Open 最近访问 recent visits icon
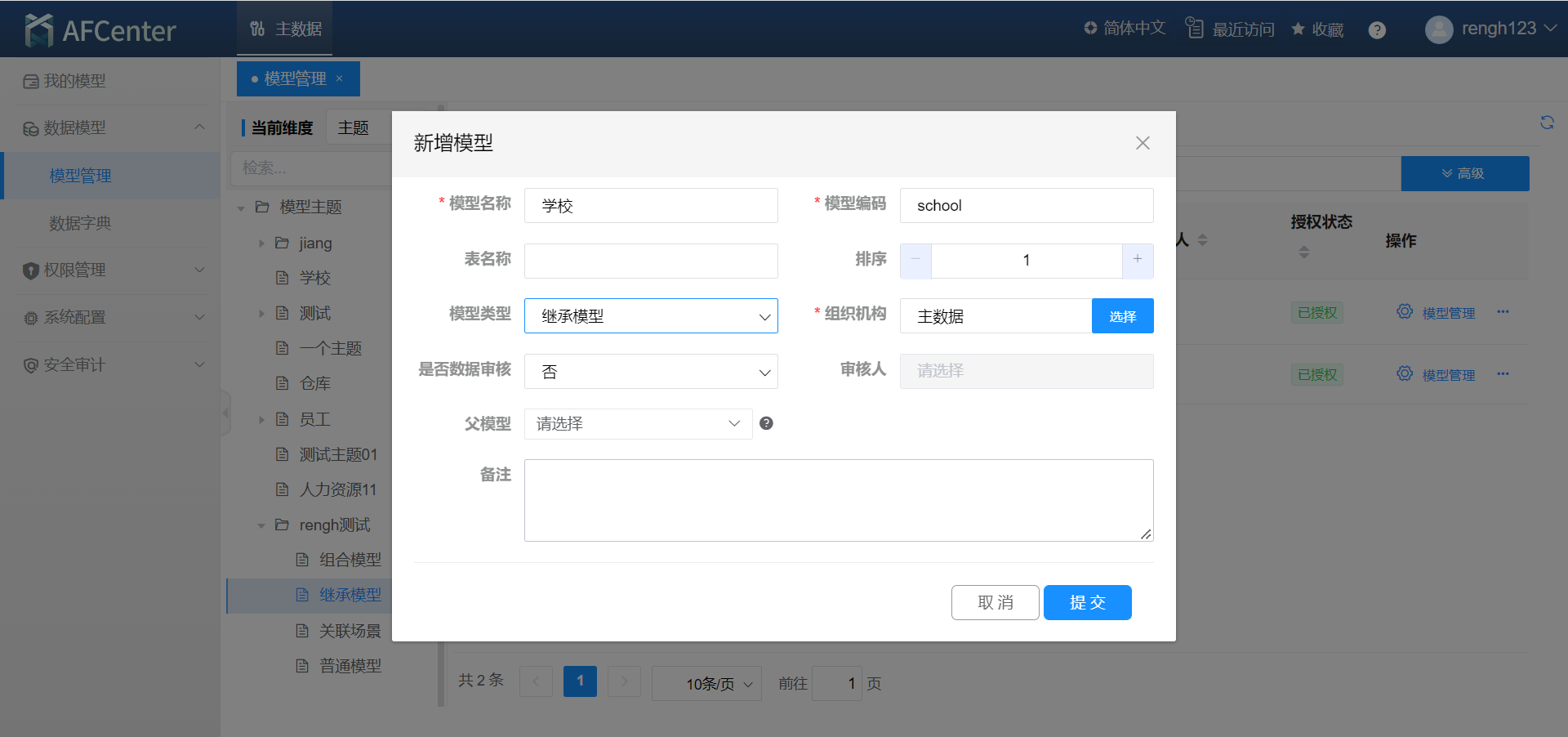This screenshot has height=737, width=1568. (1195, 29)
